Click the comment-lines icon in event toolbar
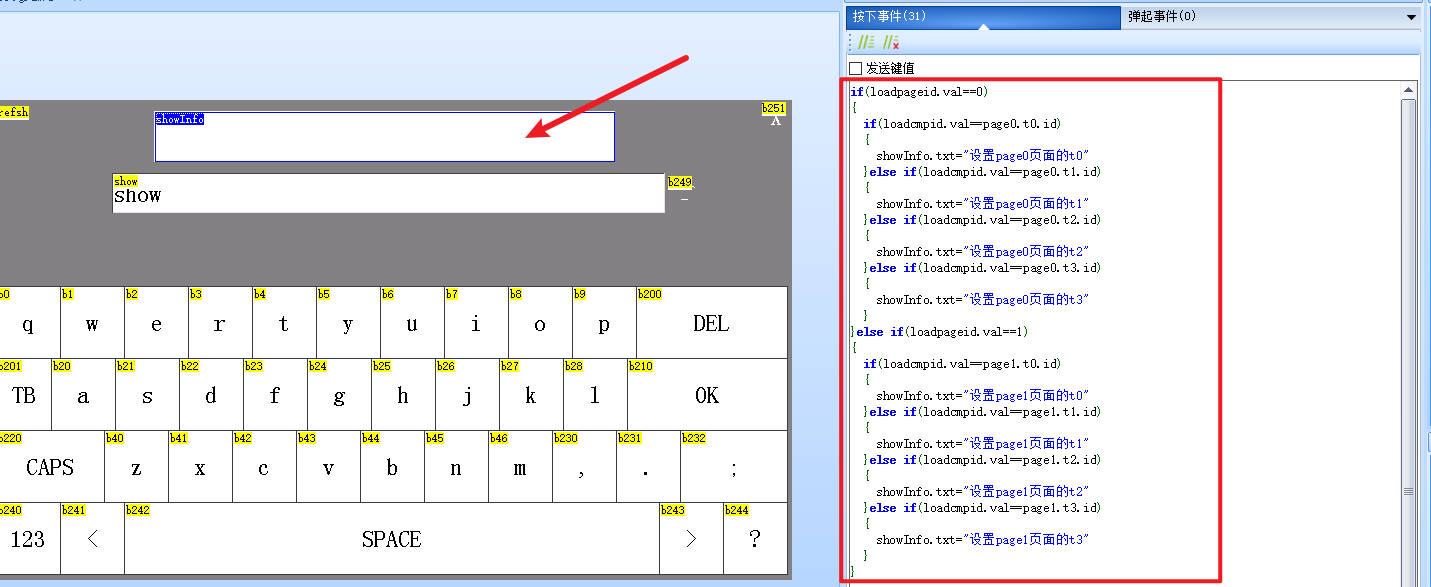Image resolution: width=1431 pixels, height=587 pixels. [x=866, y=42]
